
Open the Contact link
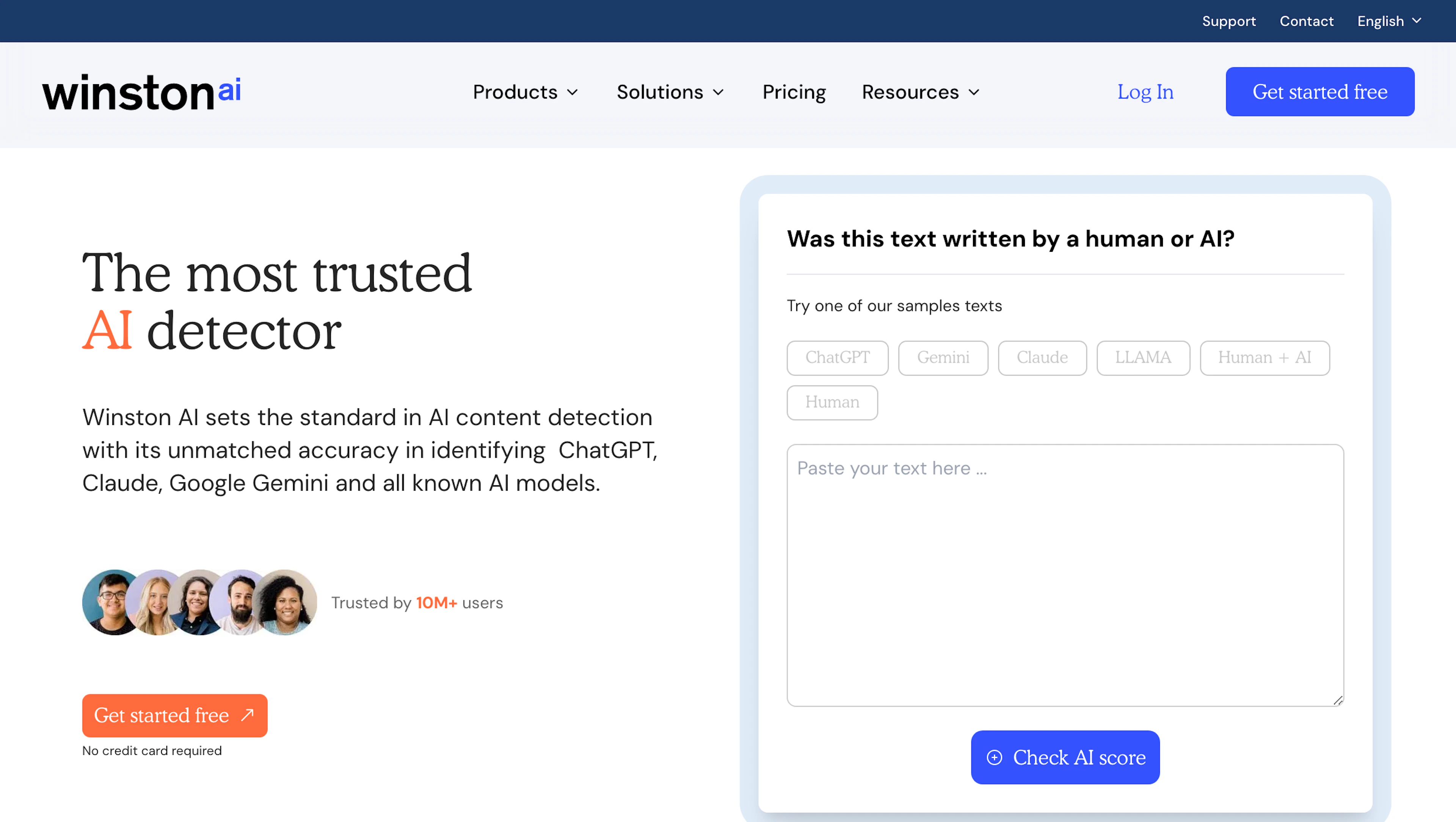pos(1305,21)
